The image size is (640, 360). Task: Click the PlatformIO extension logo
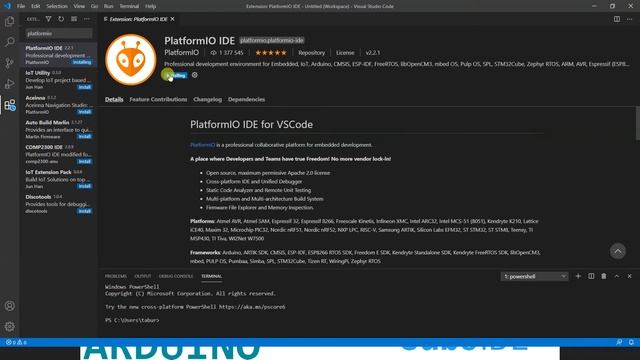click(131, 60)
